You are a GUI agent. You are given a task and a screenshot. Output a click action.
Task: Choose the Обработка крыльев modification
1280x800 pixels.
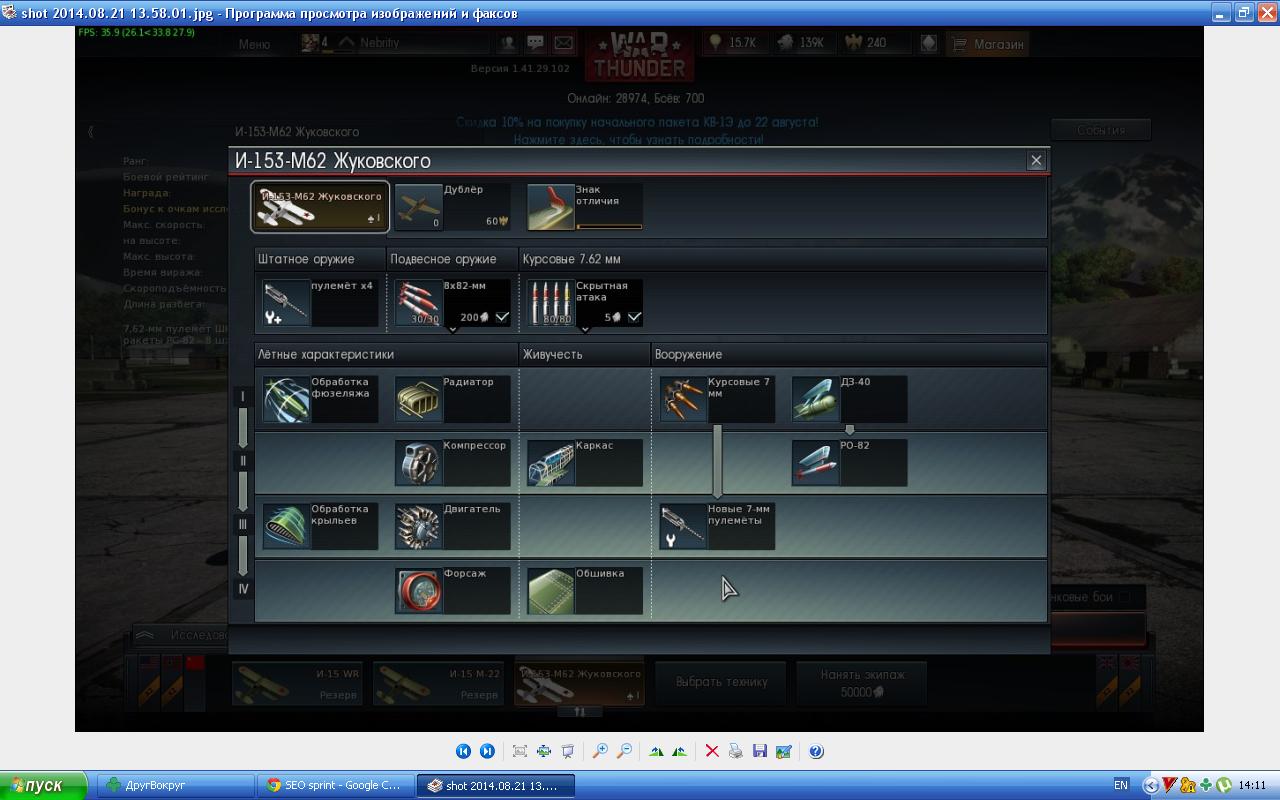coord(320,526)
